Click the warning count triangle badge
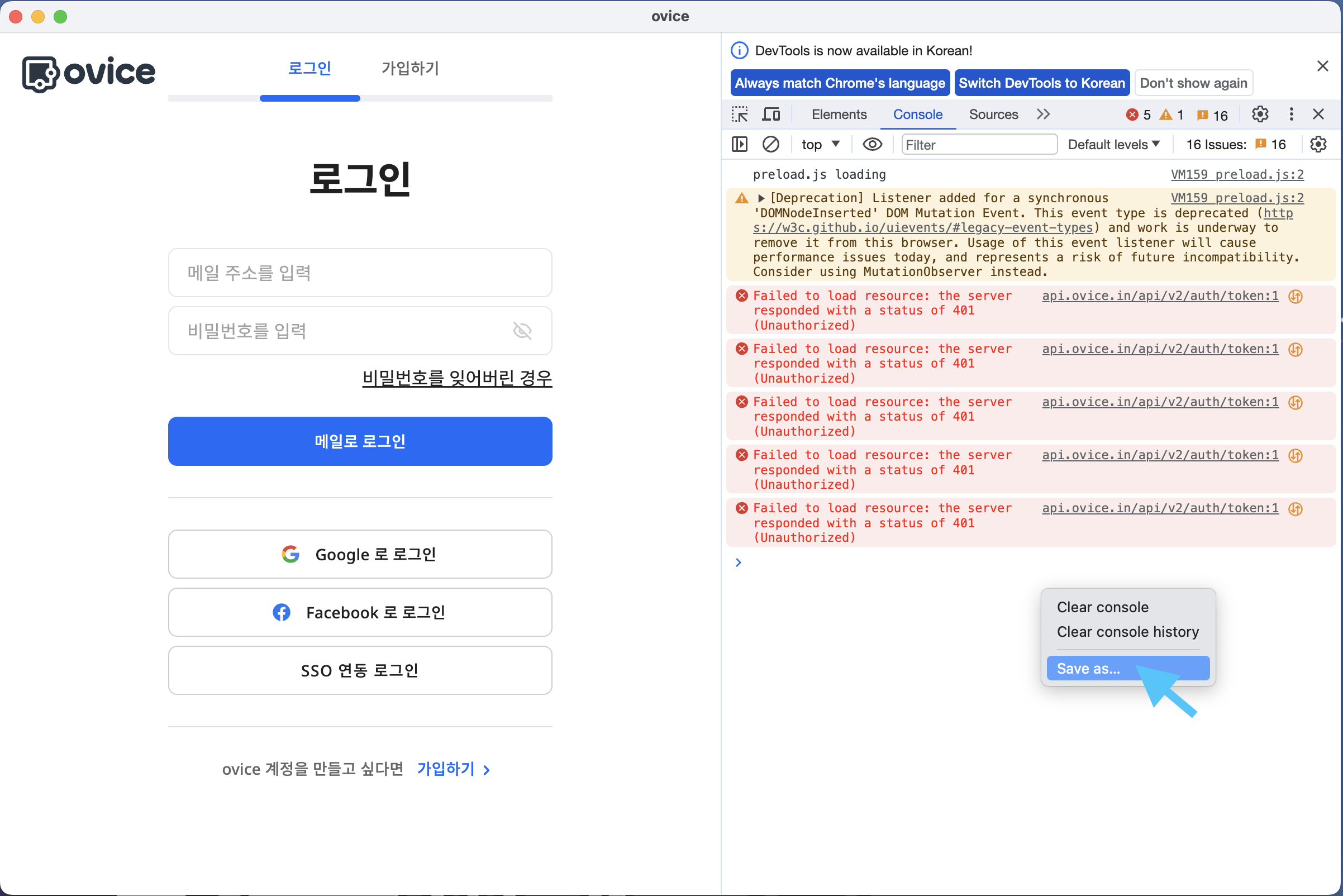 pos(1171,115)
